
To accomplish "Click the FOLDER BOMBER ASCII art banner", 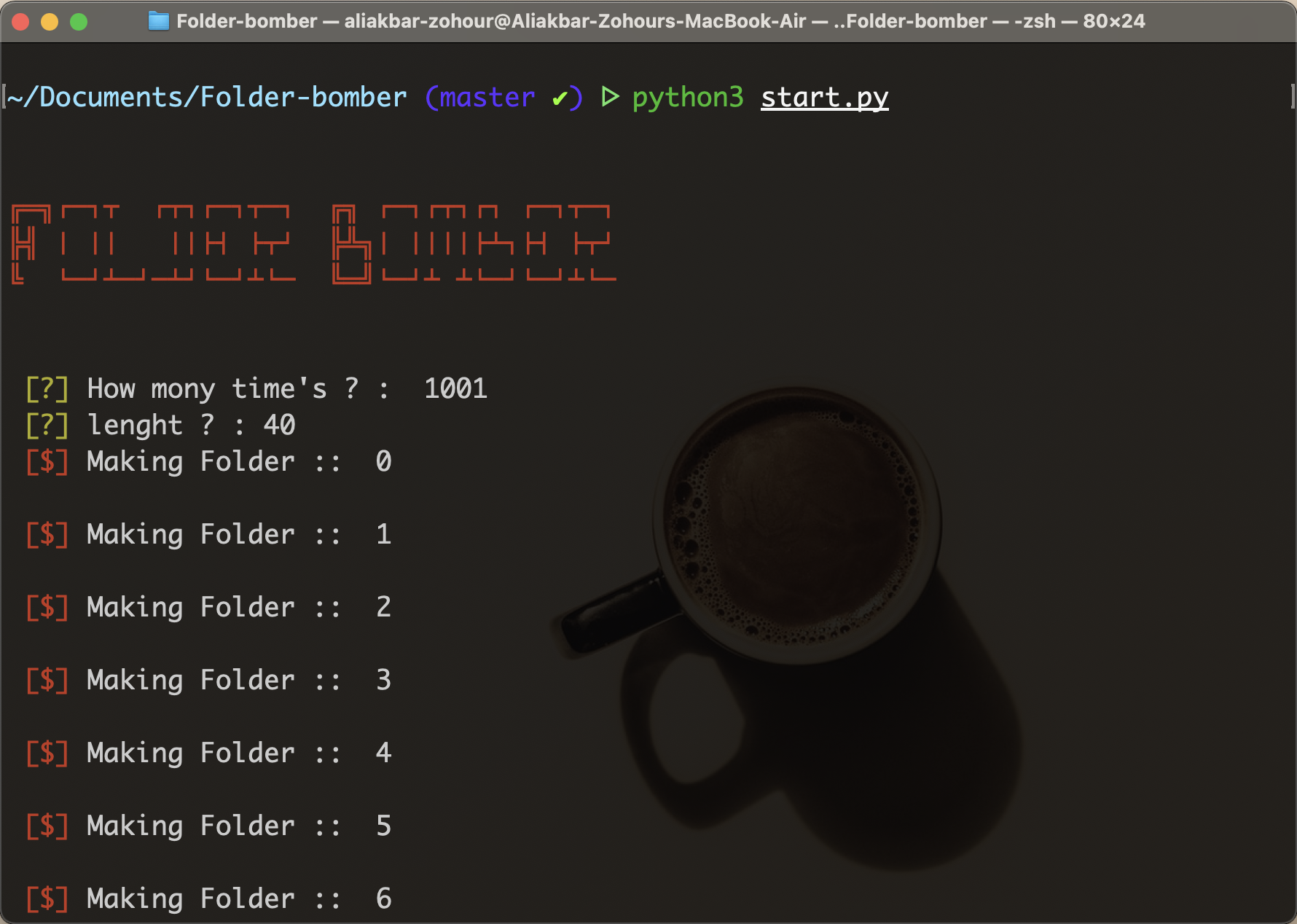I will (x=313, y=244).
